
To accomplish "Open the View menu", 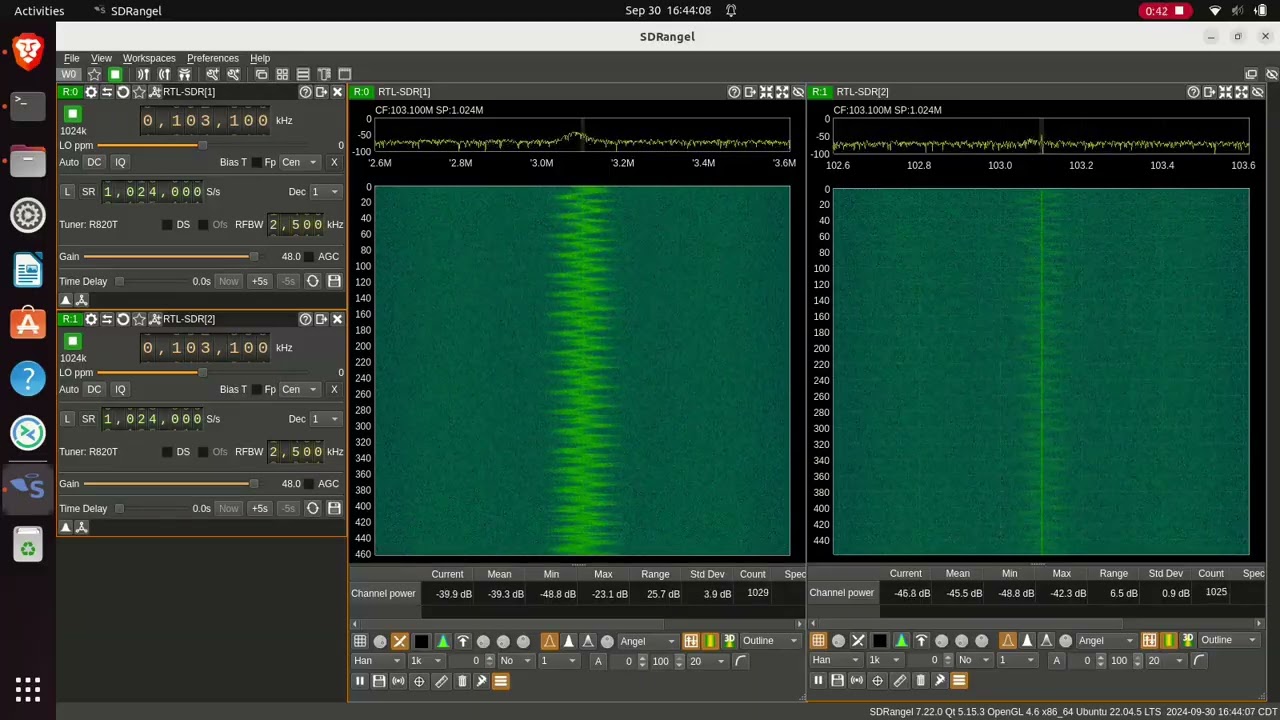I will (101, 58).
